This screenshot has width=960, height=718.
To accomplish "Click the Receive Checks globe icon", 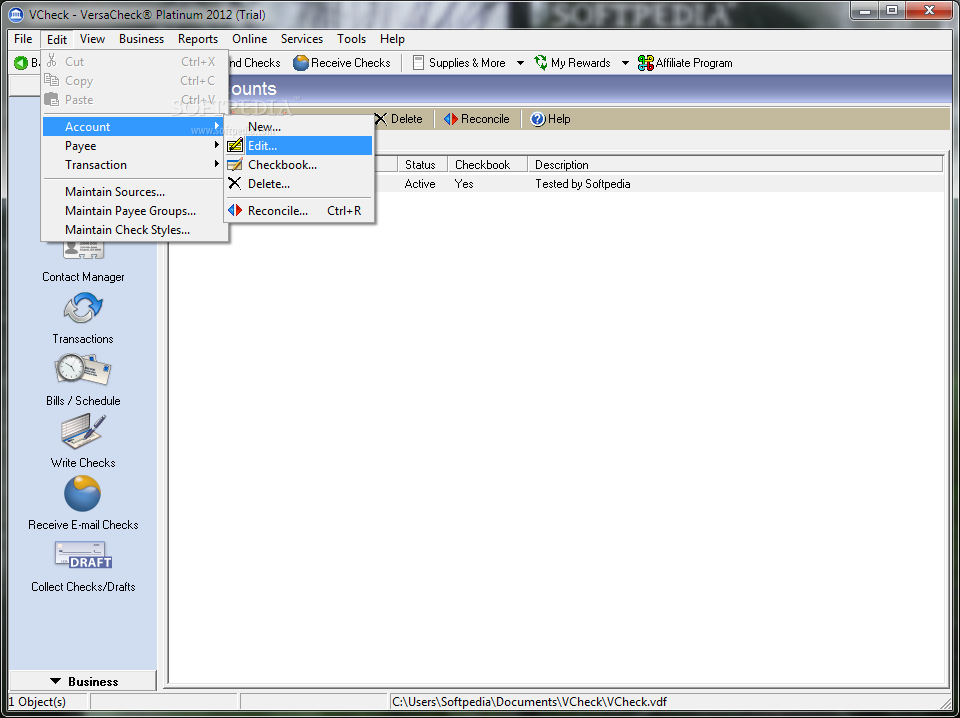I will [301, 62].
